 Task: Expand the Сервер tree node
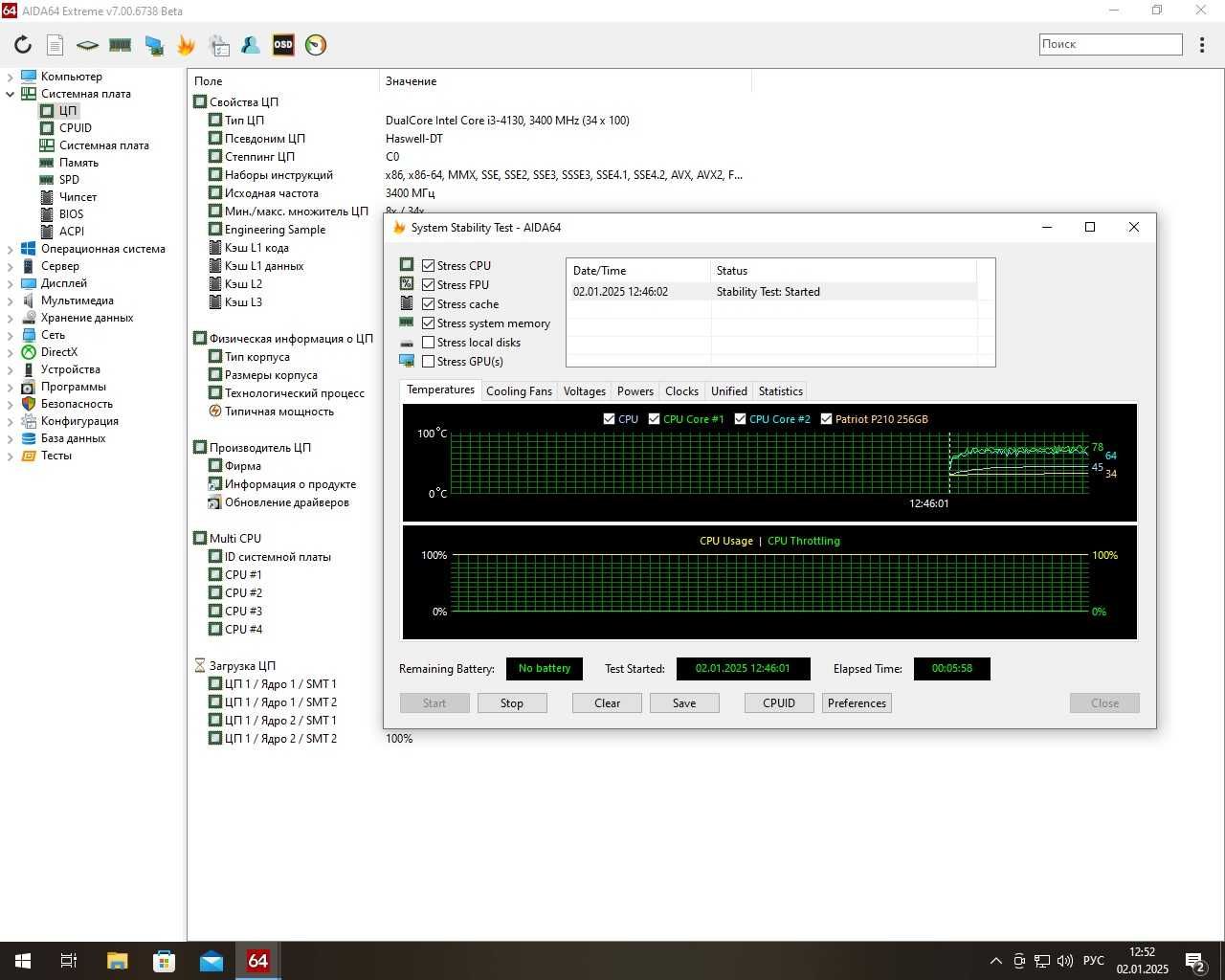pos(11,266)
